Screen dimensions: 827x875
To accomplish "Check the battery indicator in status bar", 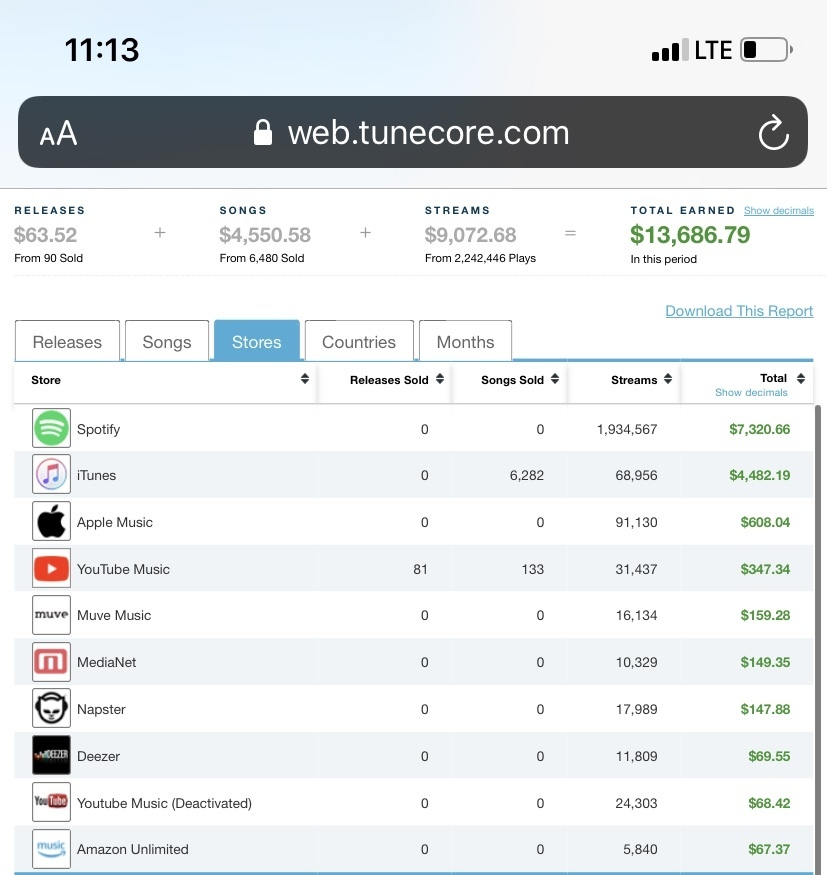I will pyautogui.click(x=766, y=50).
